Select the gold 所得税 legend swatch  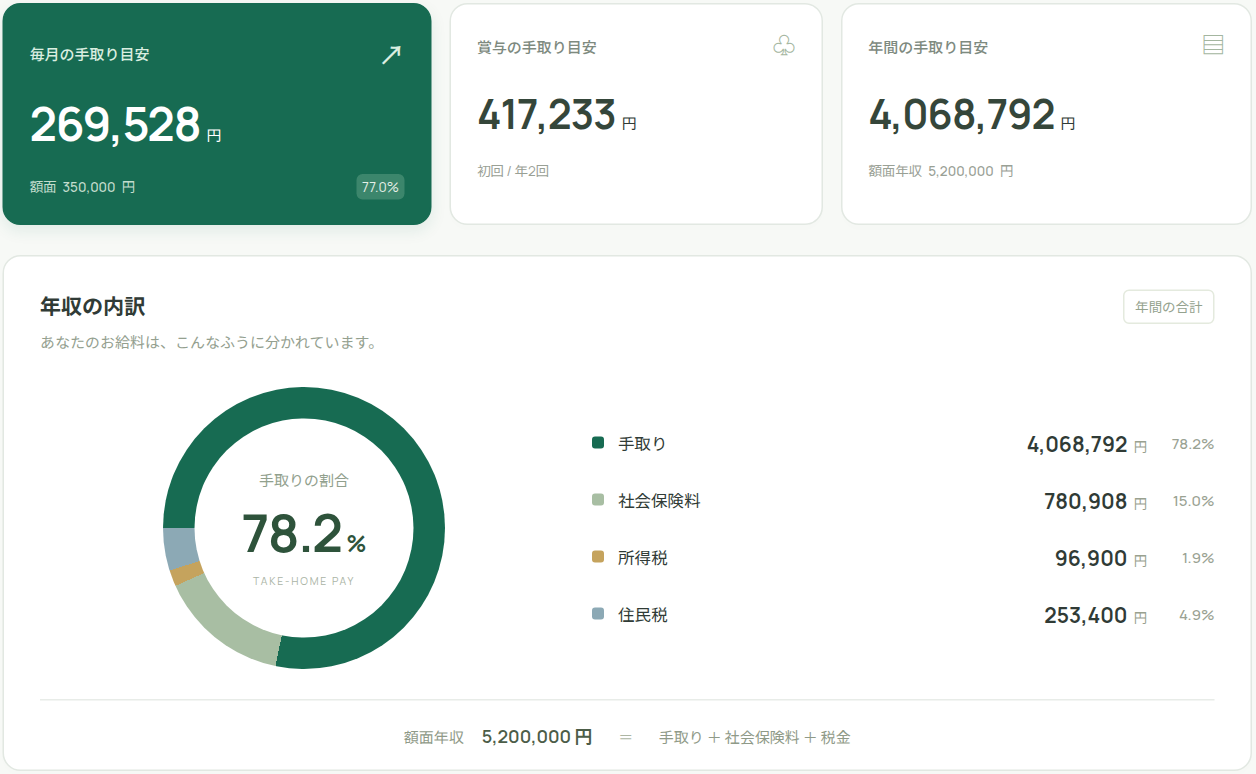(x=598, y=556)
